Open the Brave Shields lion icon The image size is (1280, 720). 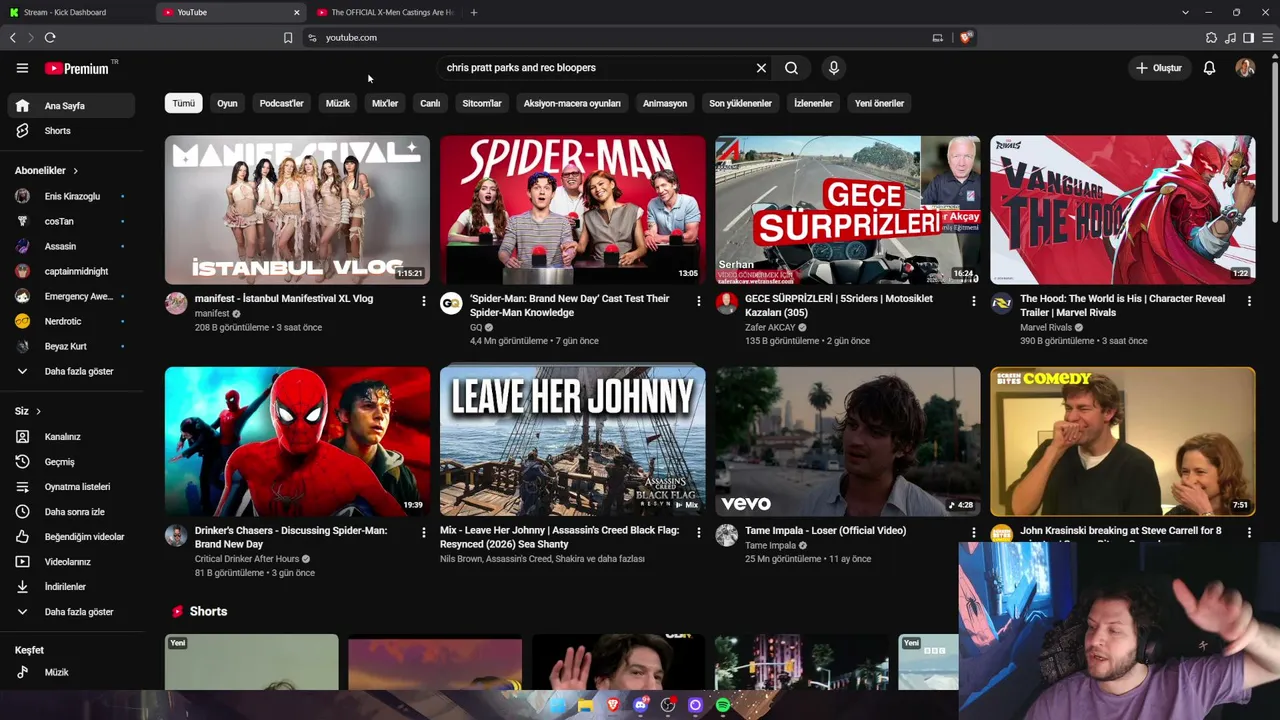[x=966, y=38]
